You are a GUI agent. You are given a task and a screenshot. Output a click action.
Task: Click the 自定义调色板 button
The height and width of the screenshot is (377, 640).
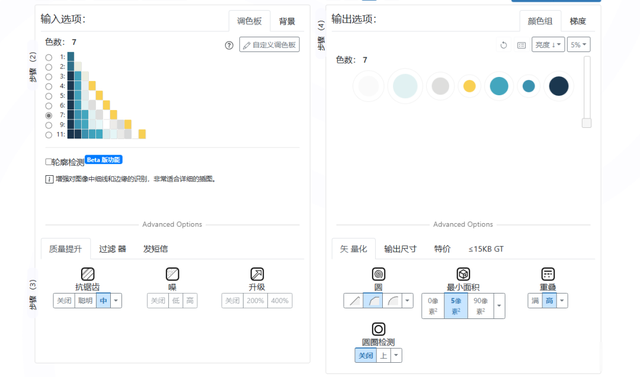269,44
